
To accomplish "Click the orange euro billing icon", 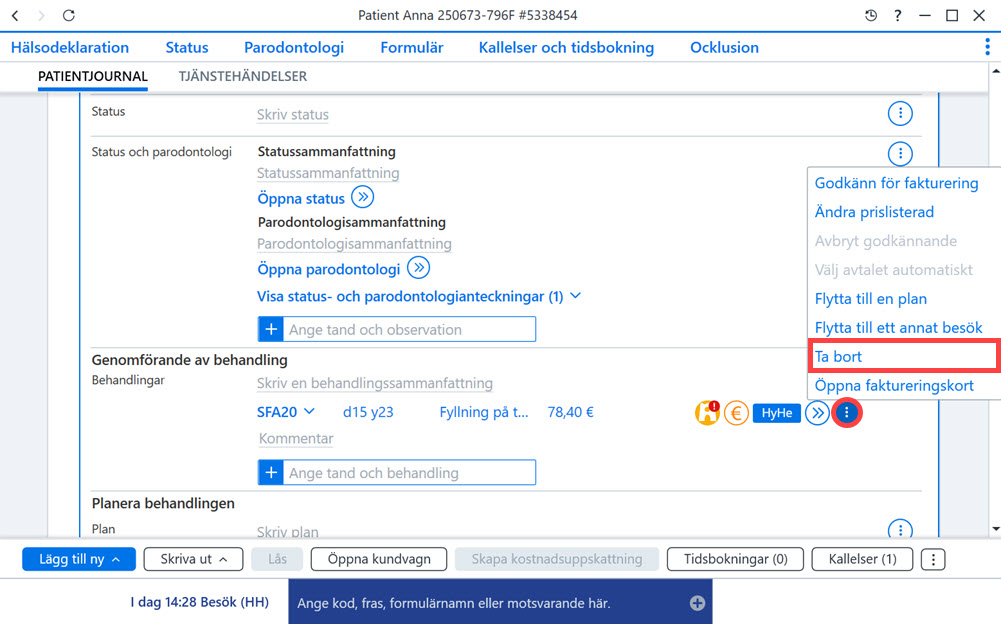I will pos(736,413).
